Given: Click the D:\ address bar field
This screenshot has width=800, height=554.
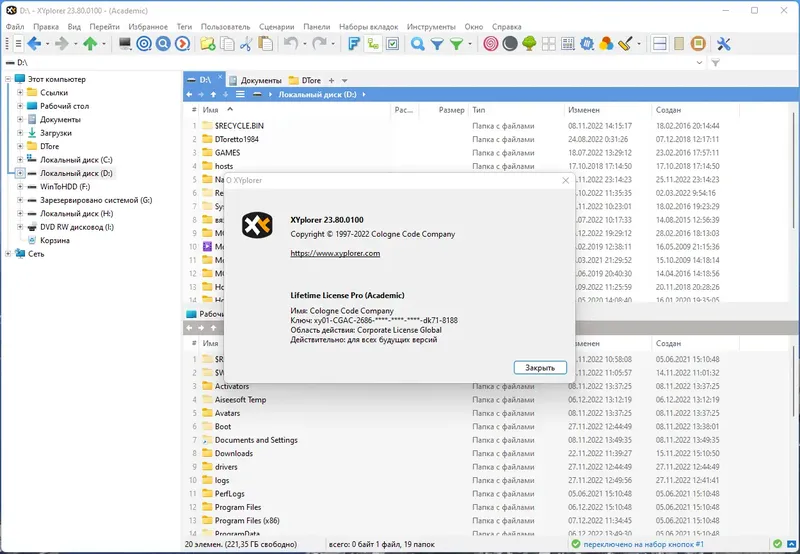Looking at the screenshot, I should tap(352, 63).
